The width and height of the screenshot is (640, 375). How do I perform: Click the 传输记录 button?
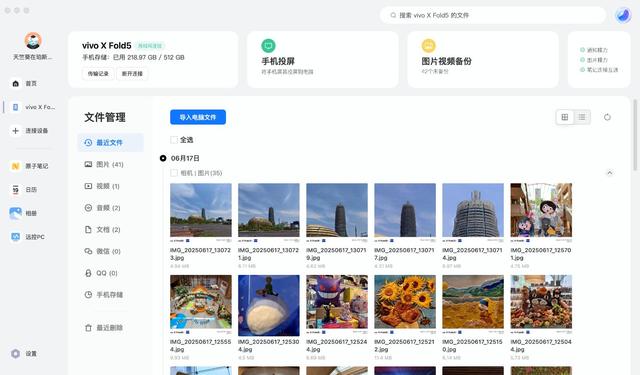click(x=98, y=74)
